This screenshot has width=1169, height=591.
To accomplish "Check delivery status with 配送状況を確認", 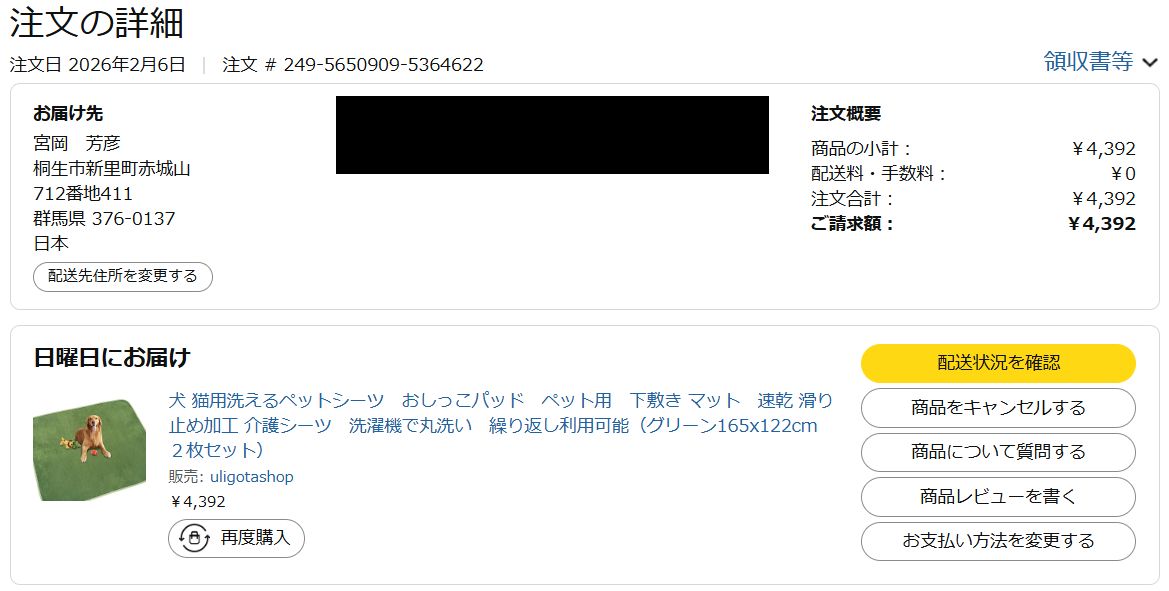I will tap(998, 363).
